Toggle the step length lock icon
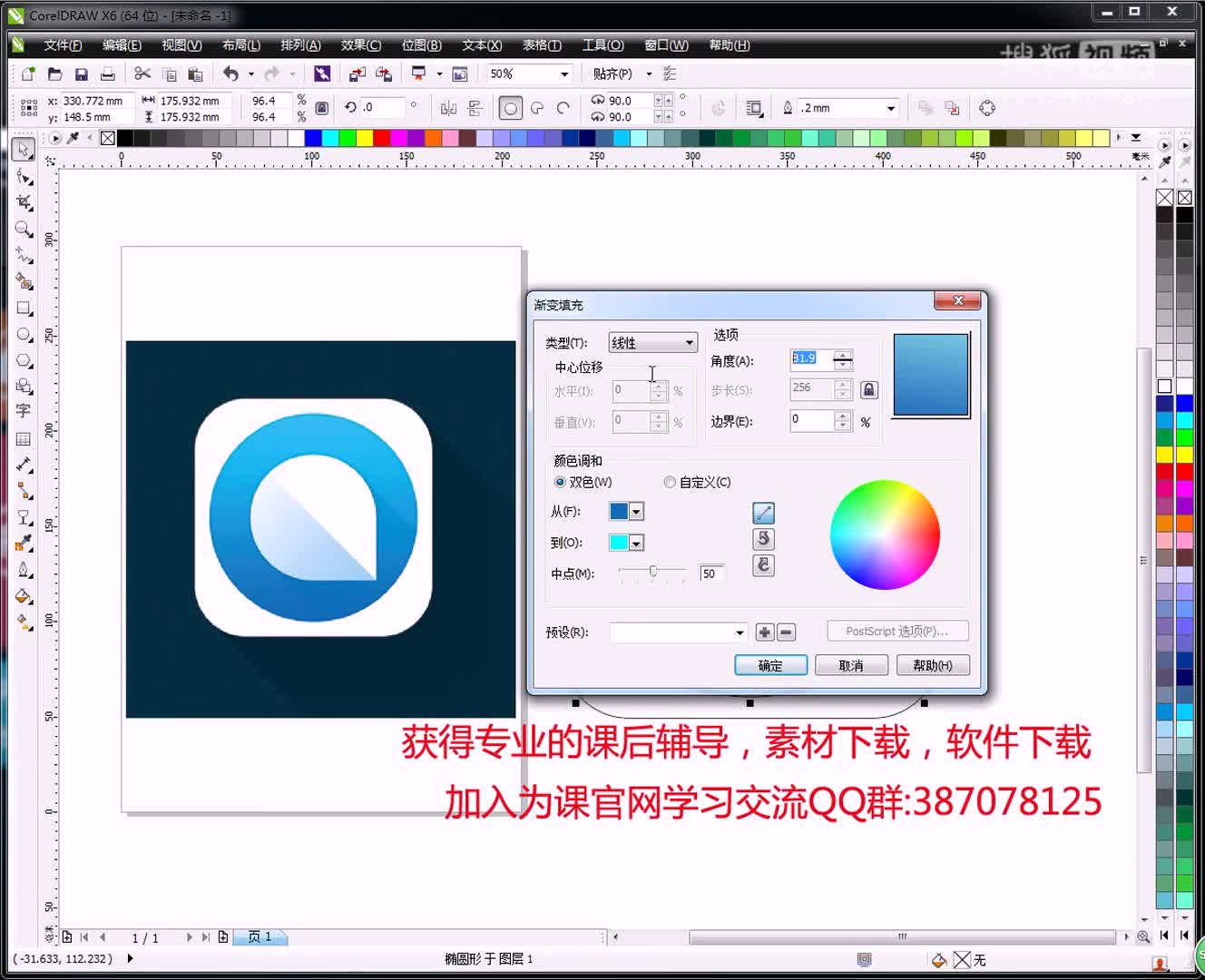This screenshot has height=980, width=1205. (x=869, y=389)
